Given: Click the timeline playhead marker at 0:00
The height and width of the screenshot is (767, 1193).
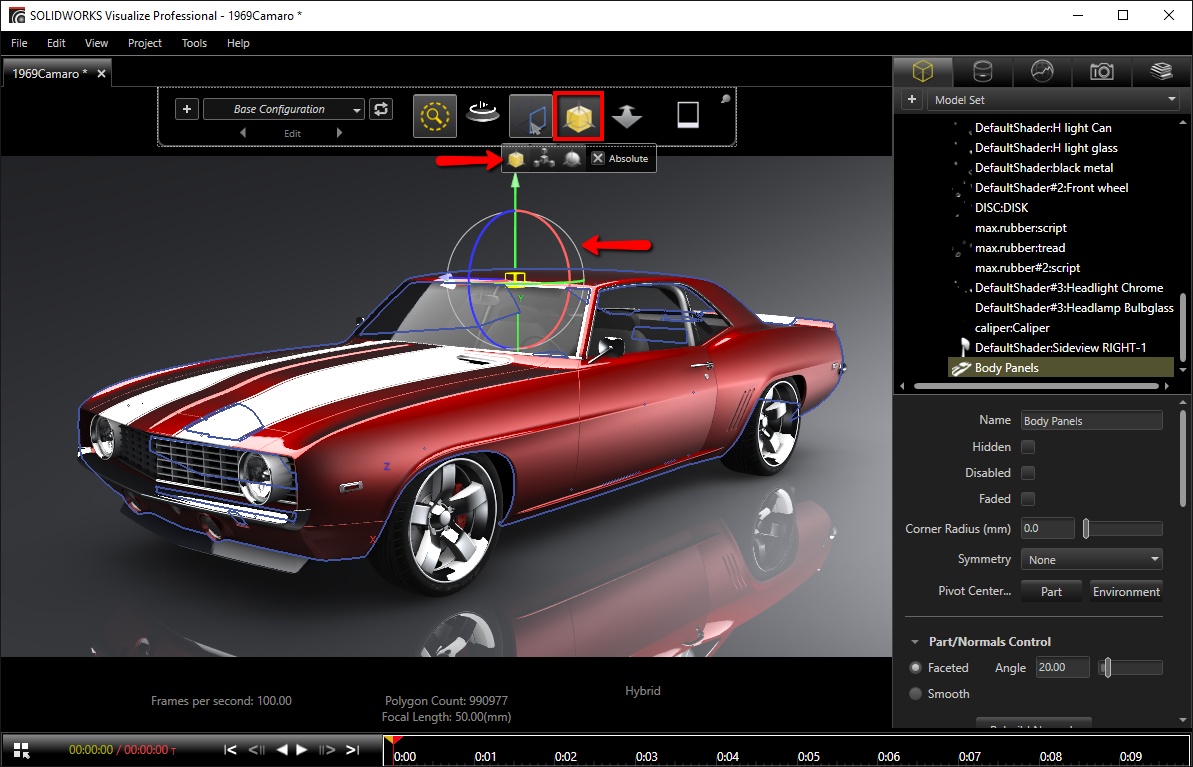Looking at the screenshot, I should [x=393, y=740].
